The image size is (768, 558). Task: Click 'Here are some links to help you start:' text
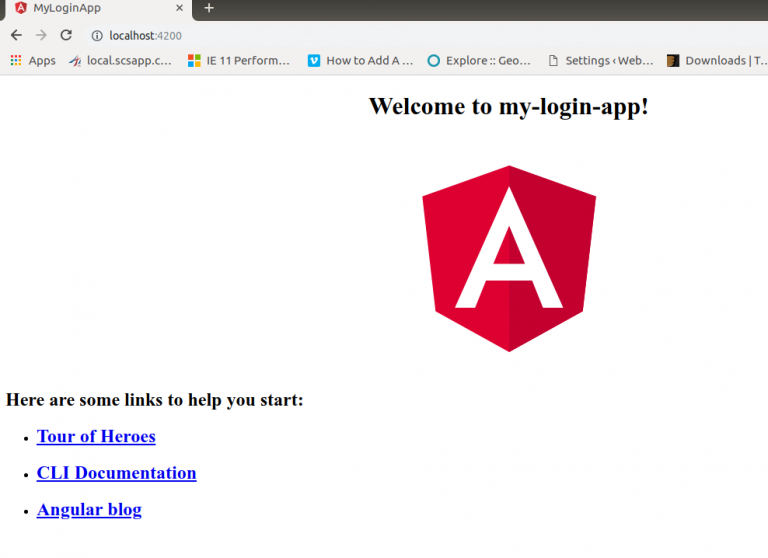[155, 400]
